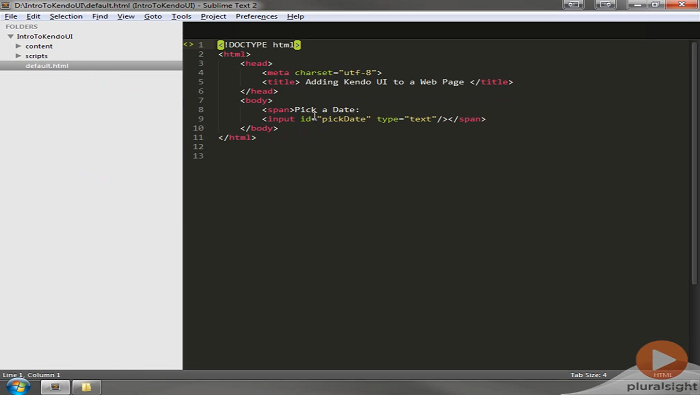Open the Preferences menu
The height and width of the screenshot is (395, 700).
point(256,17)
